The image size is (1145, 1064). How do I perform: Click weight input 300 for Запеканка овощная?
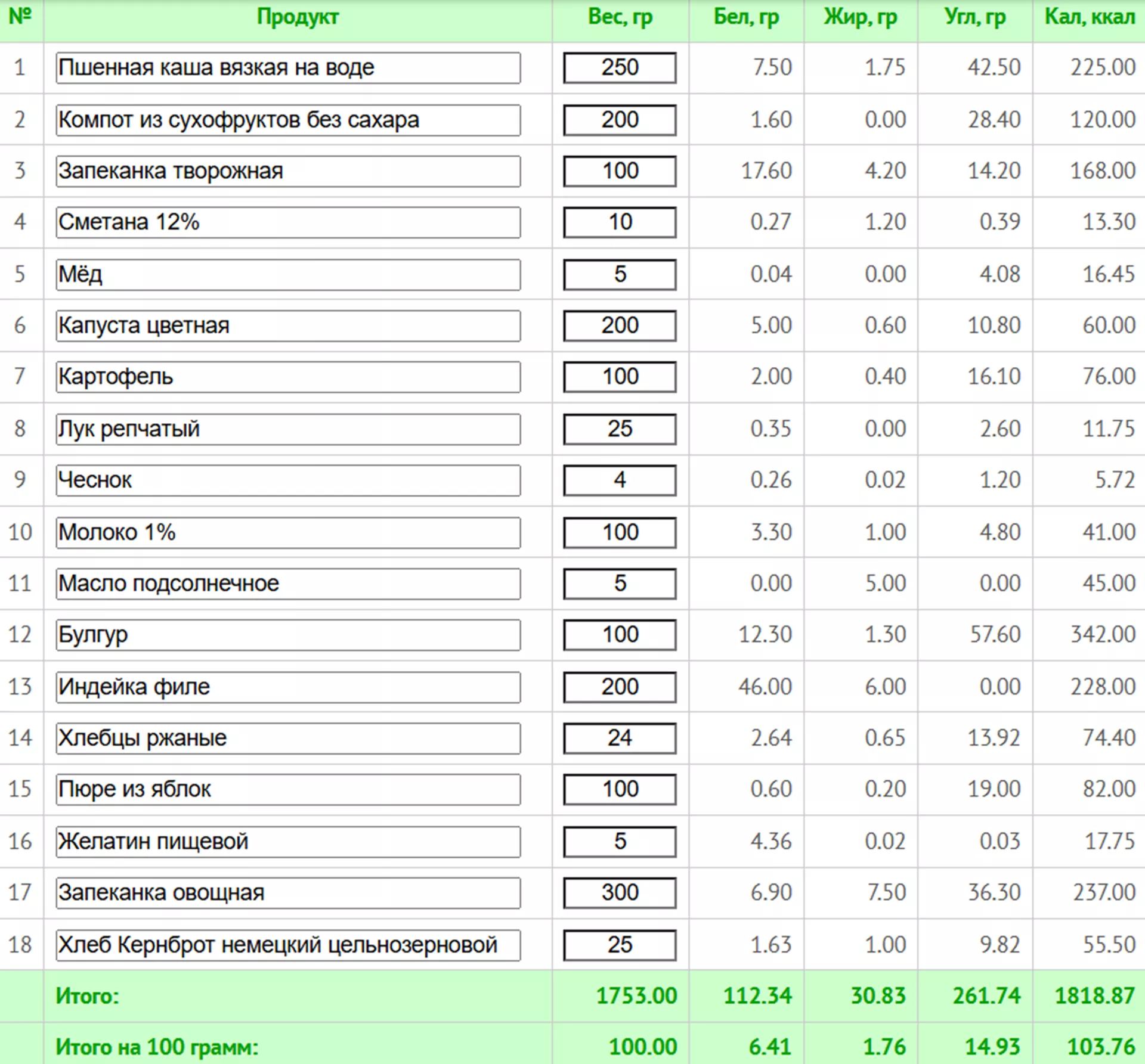pyautogui.click(x=620, y=893)
